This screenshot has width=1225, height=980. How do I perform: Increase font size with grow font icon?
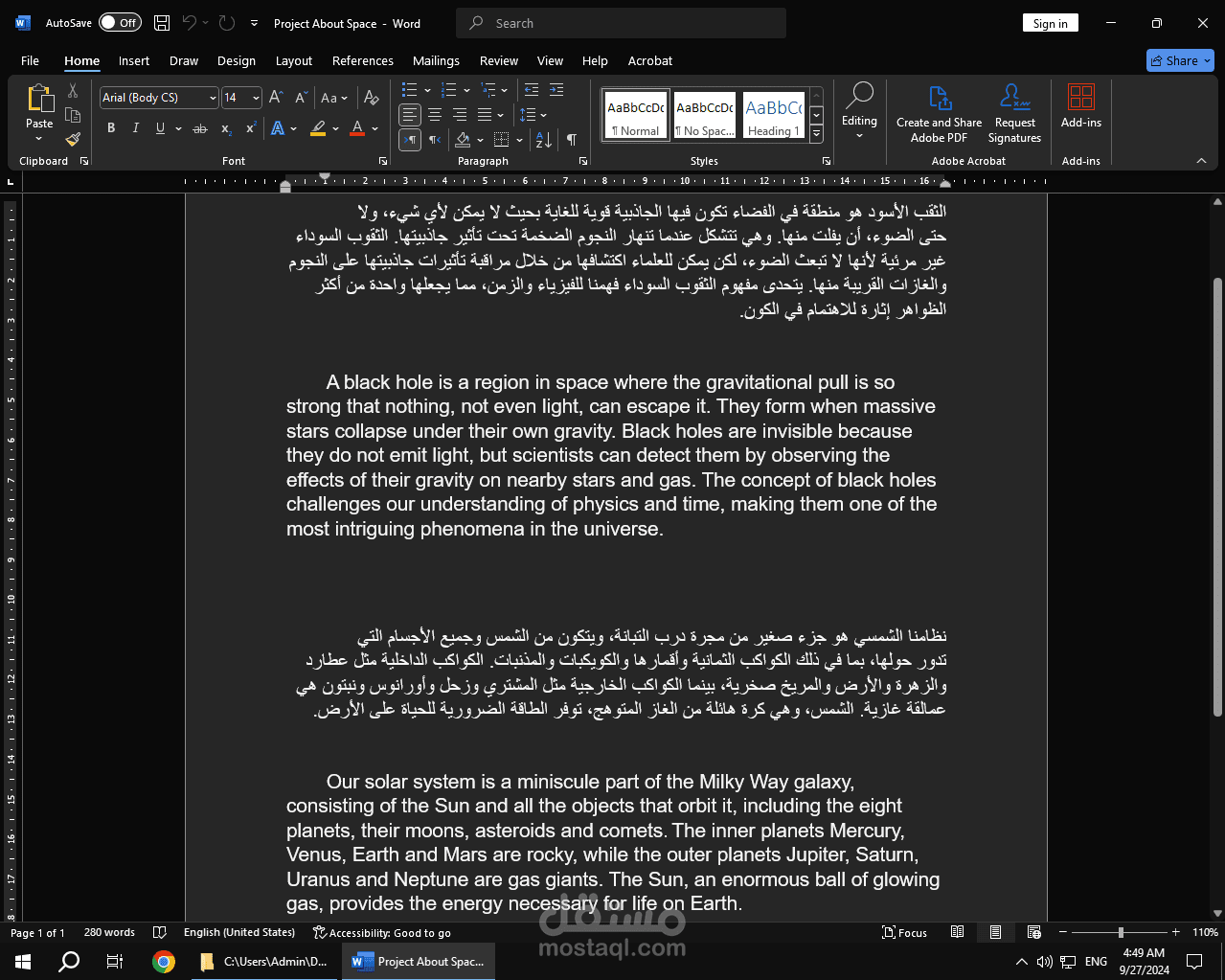276,98
